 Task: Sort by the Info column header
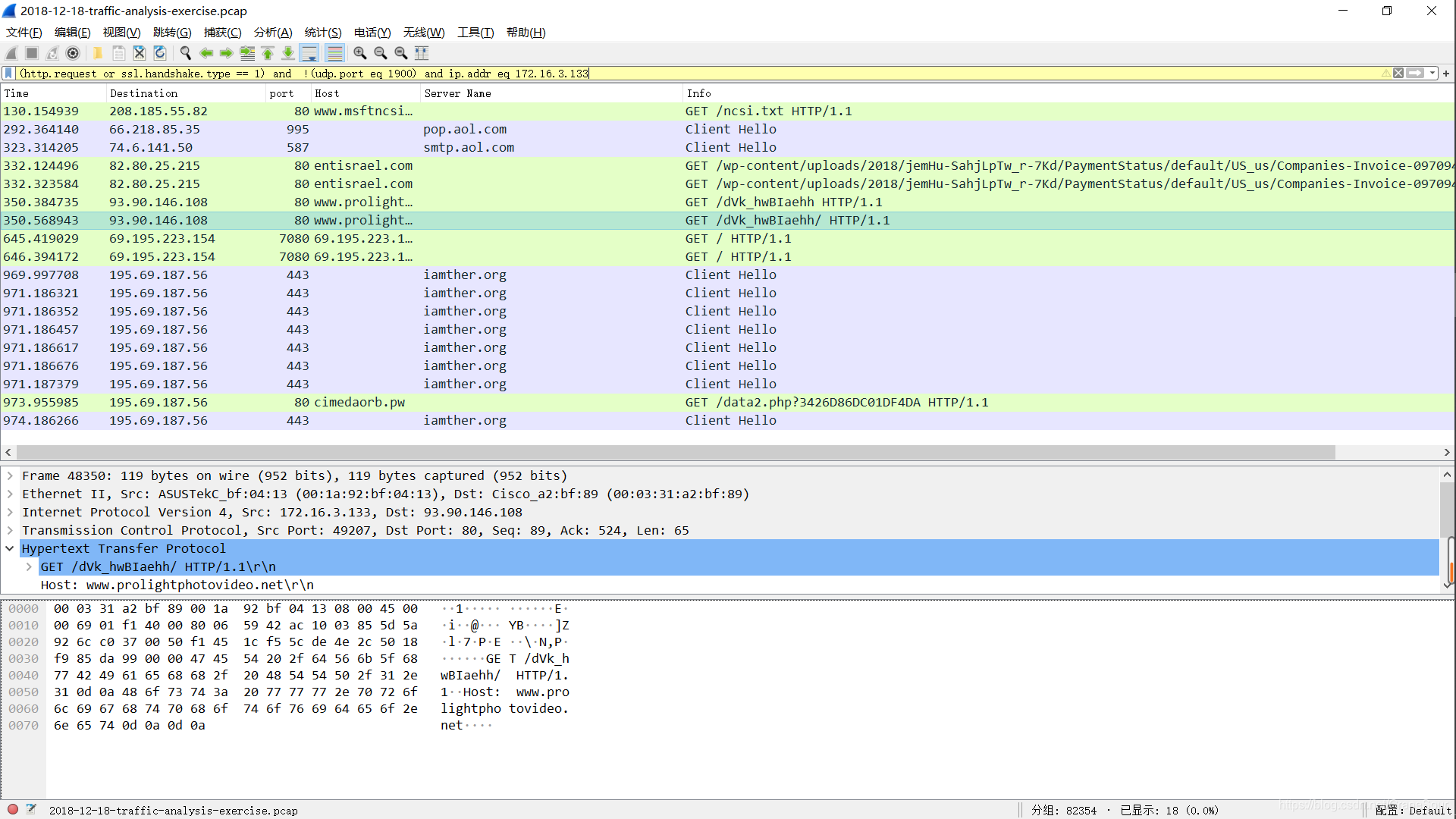coord(1068,93)
